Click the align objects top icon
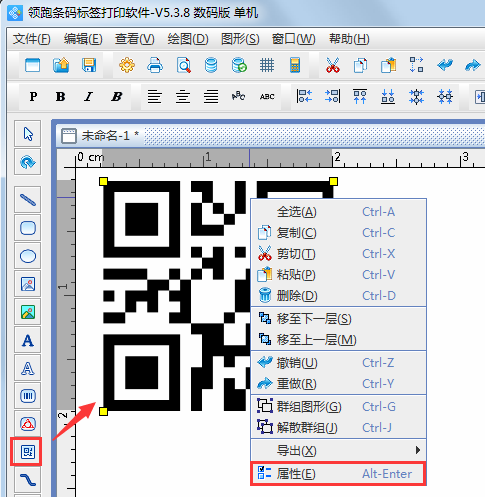Screen dimensions: 485x497 tap(360, 97)
